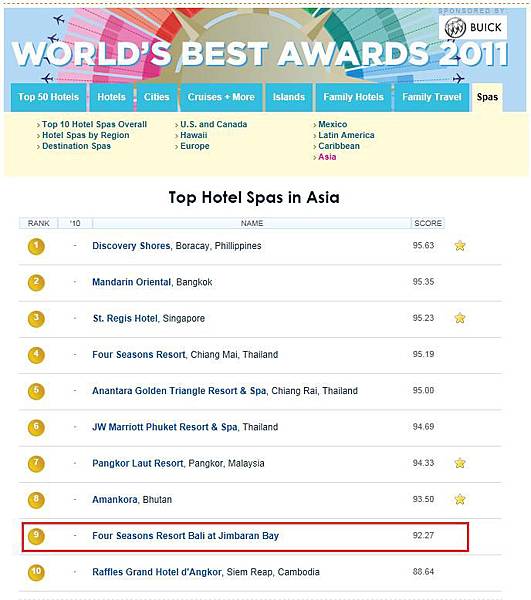Open JW Marriott Phuket Resort & Spa link

point(165,427)
